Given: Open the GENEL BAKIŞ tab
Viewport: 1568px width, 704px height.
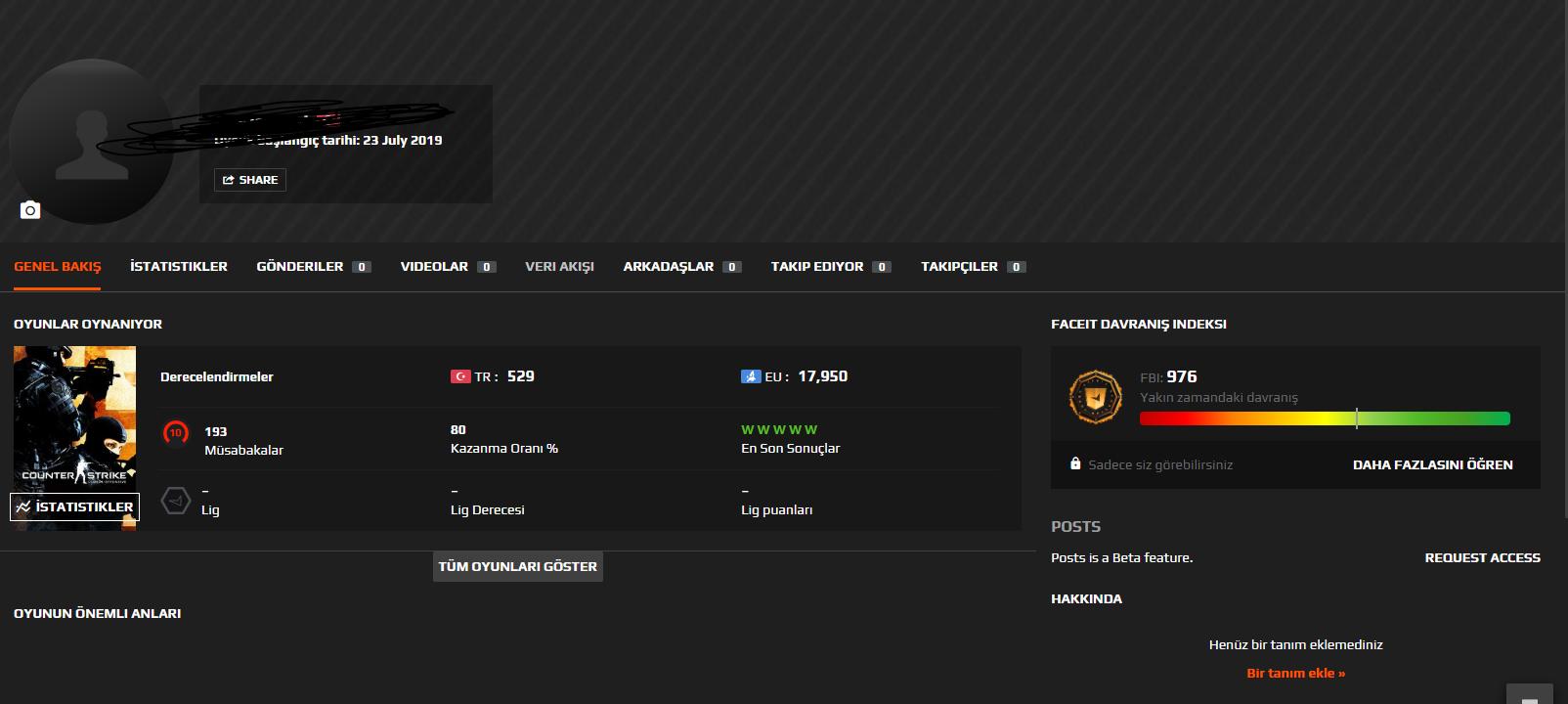Looking at the screenshot, I should click(58, 266).
